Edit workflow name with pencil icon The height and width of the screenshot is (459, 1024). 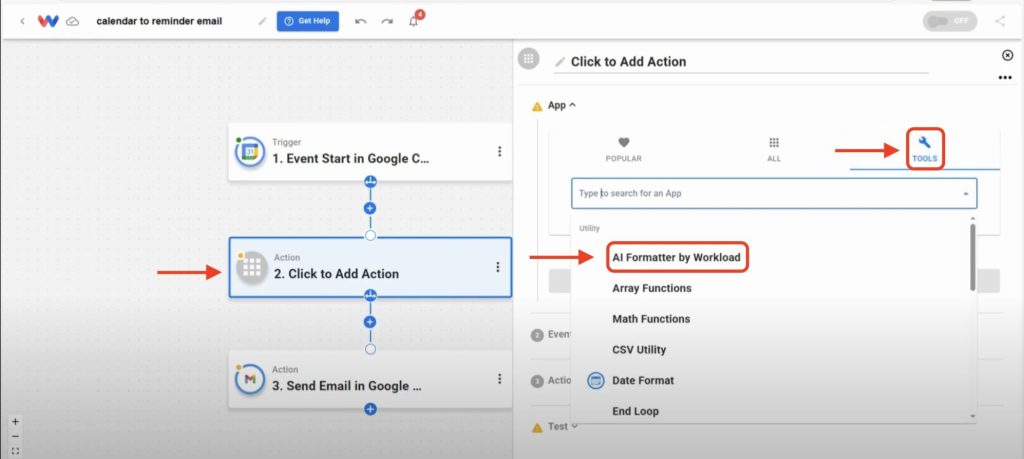[x=263, y=21]
